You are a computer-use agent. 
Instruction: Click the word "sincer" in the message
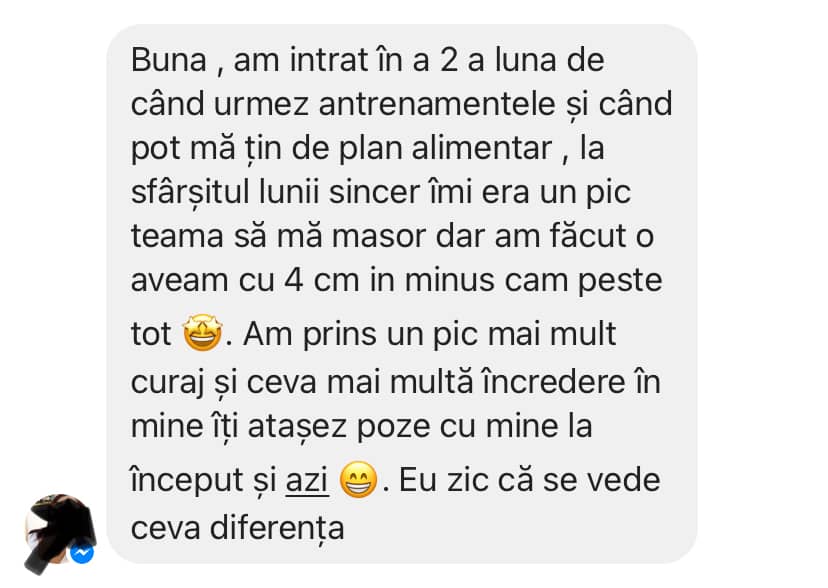click(x=374, y=192)
